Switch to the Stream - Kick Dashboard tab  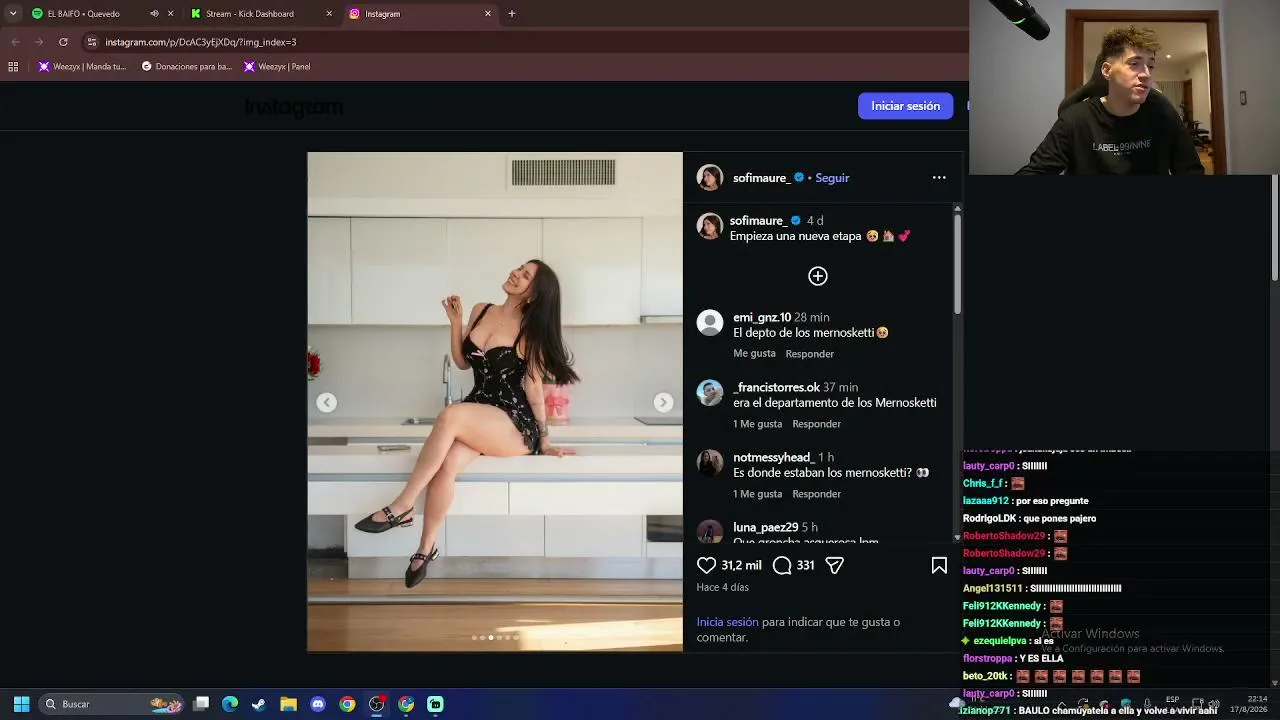pos(260,14)
